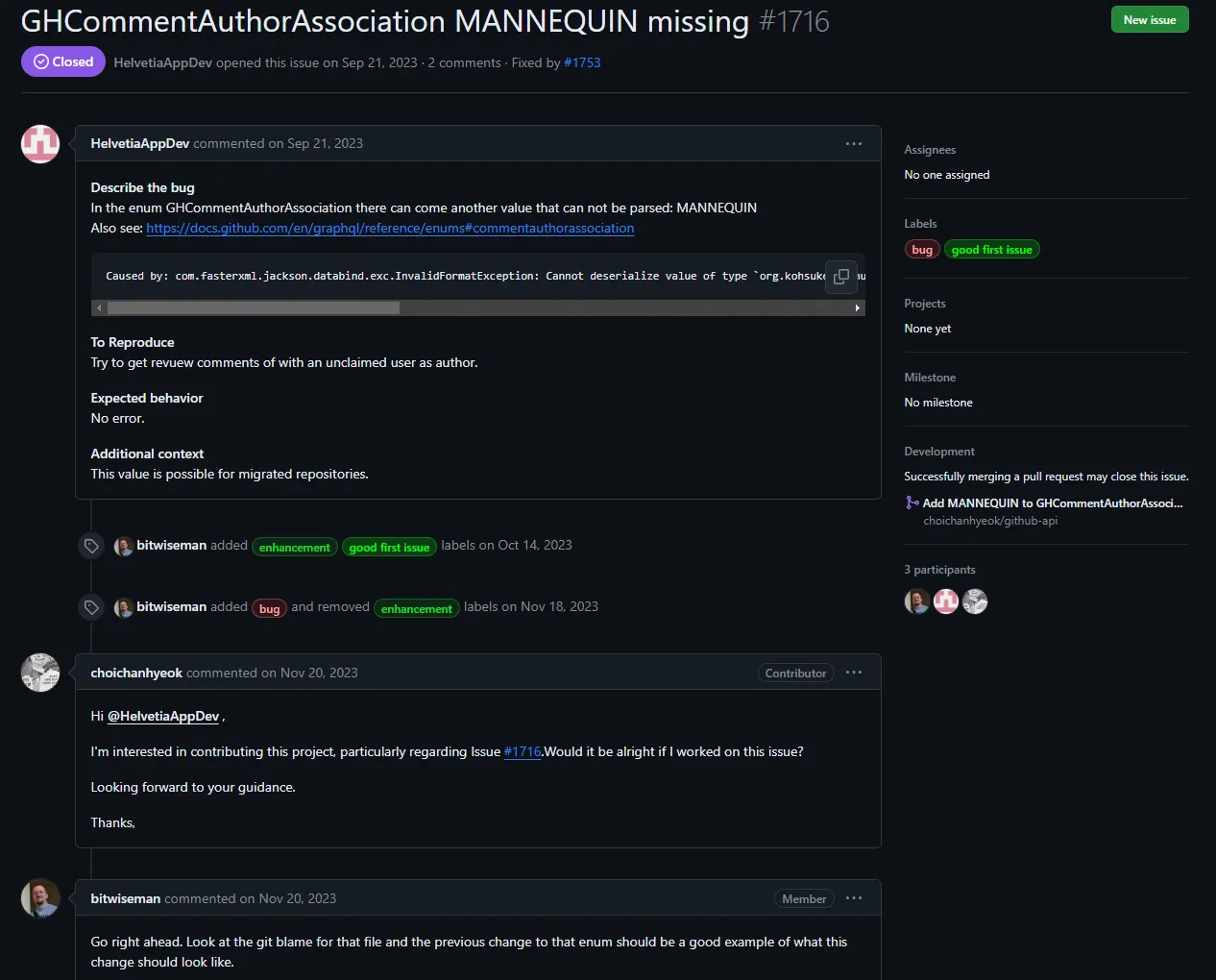Image resolution: width=1216 pixels, height=980 pixels.
Task: Click good first issue label in sidebar
Action: click(991, 250)
